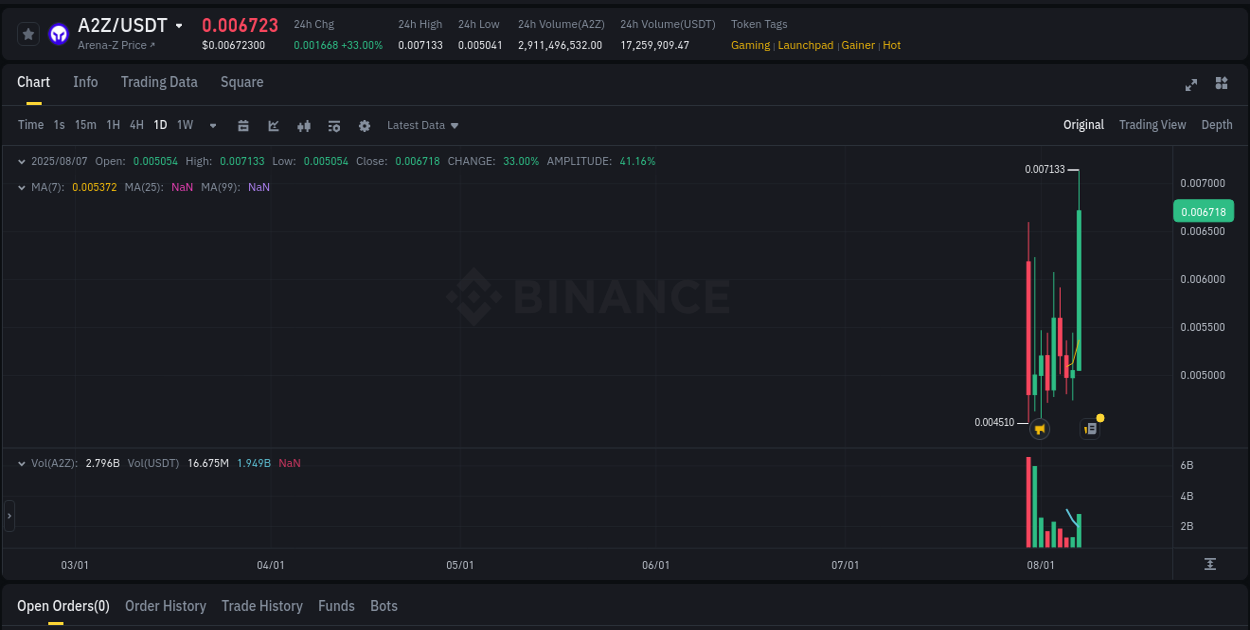
Task: Open the Latest Data dropdown
Action: coord(422,125)
